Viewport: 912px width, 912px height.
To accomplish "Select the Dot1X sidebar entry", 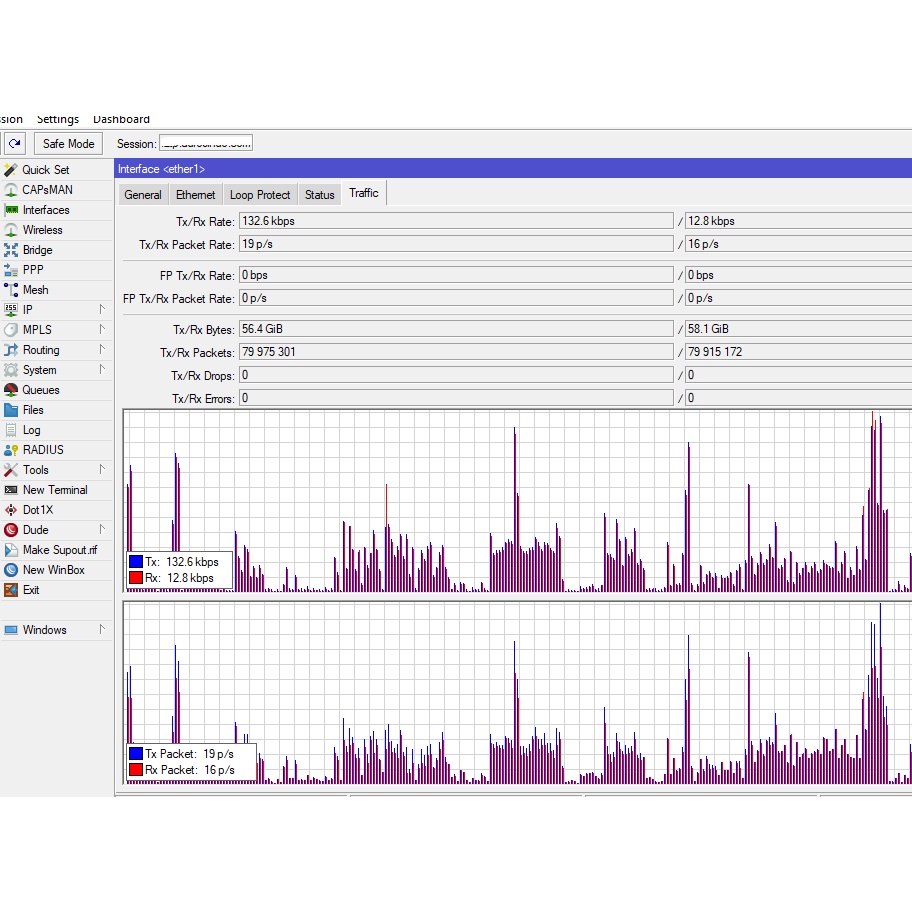I will coord(36,510).
